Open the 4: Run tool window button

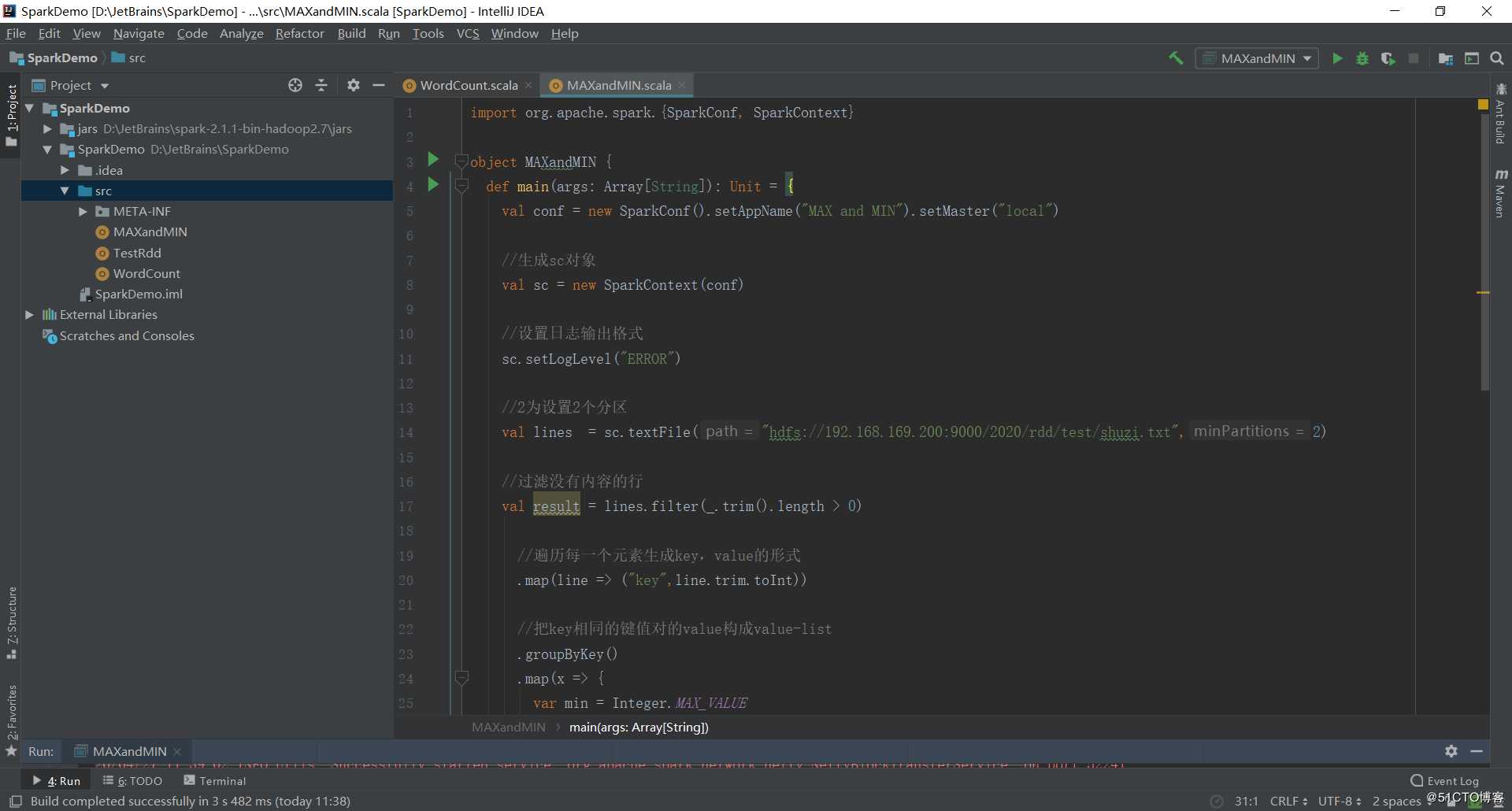tap(57, 780)
